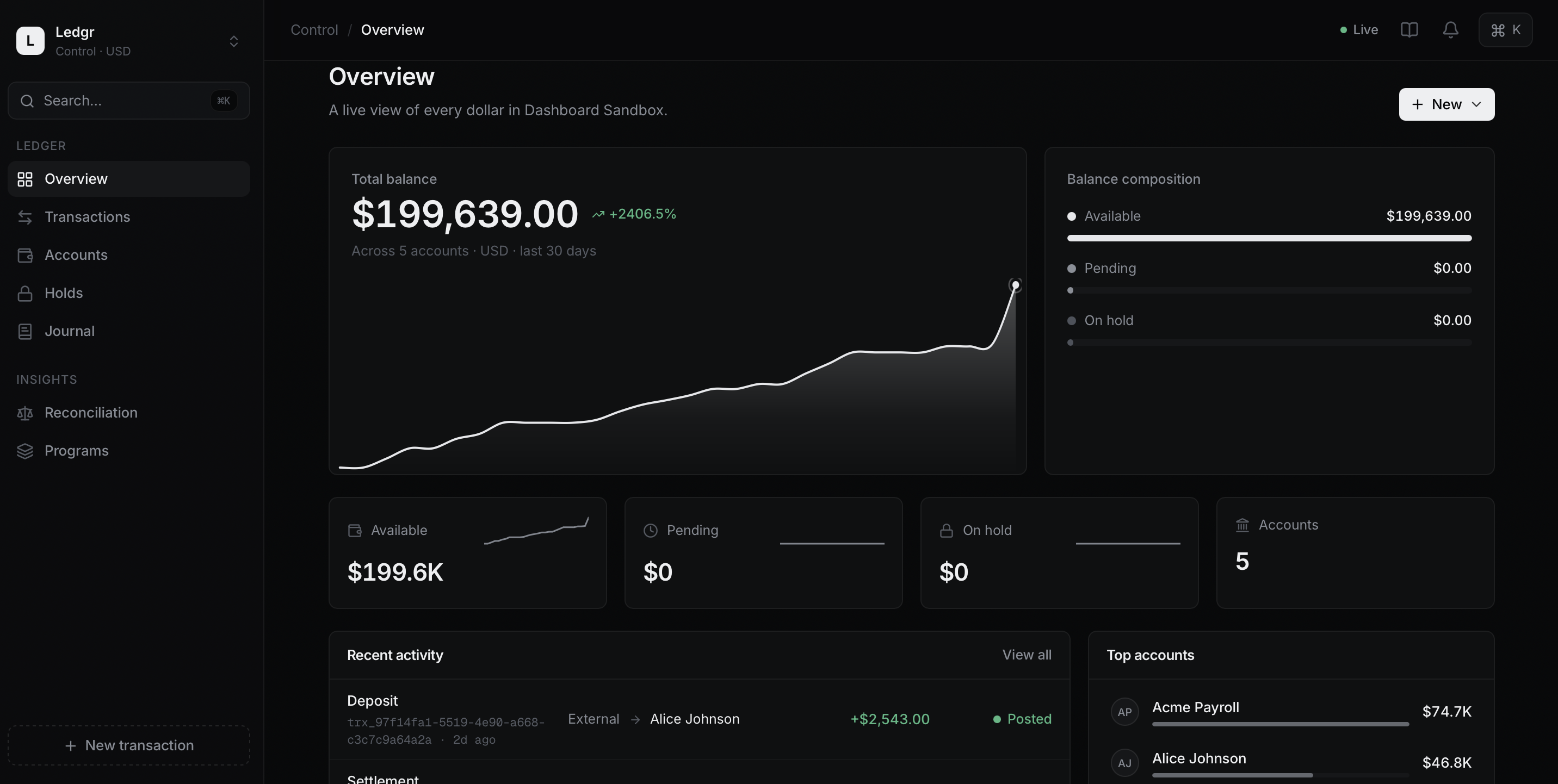Click the Posted status badge
The height and width of the screenshot is (784, 1558).
tap(1022, 719)
